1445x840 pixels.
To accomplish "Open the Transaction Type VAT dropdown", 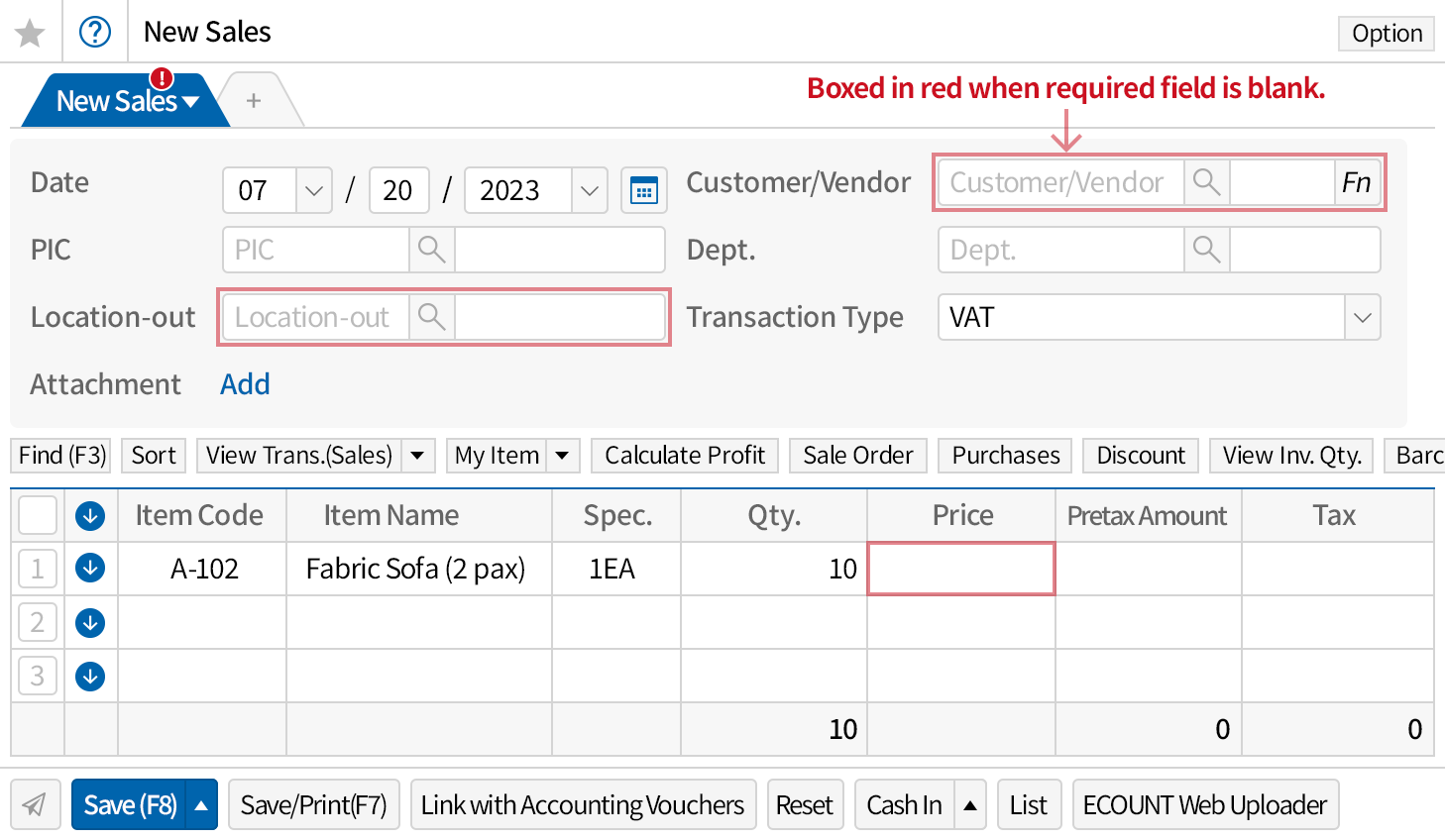I will click(1362, 317).
